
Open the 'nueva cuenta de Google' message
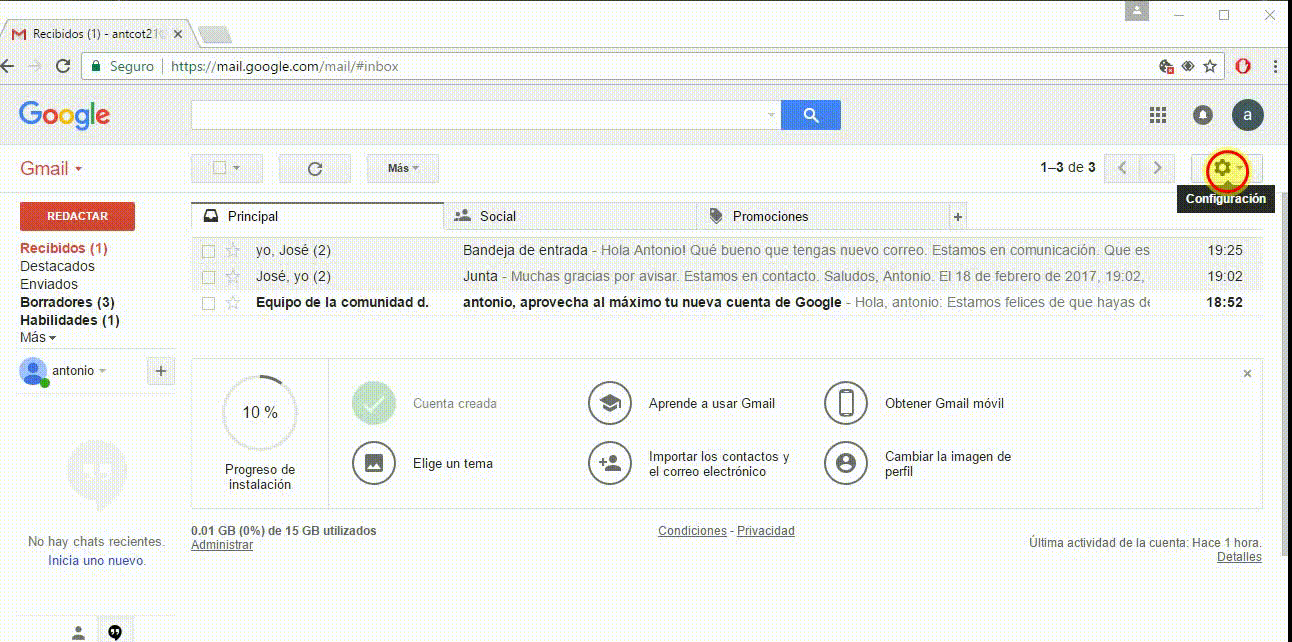(x=726, y=302)
